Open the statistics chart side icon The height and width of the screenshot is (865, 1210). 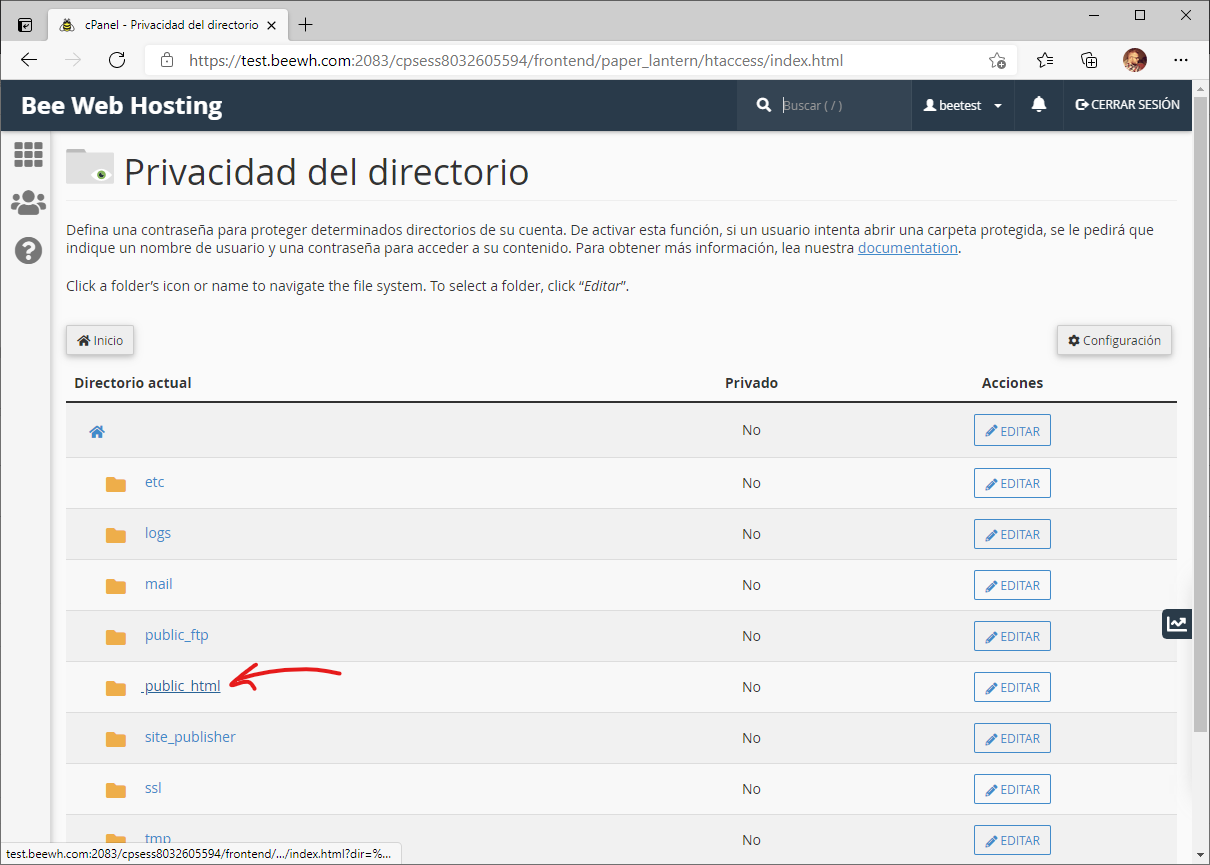[1177, 624]
